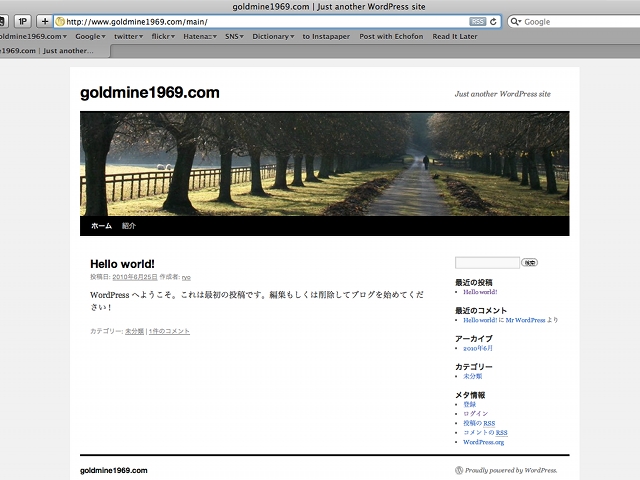Click the post date 2010年6月25日 link
Viewport: 640px width, 480px height.
point(135,277)
